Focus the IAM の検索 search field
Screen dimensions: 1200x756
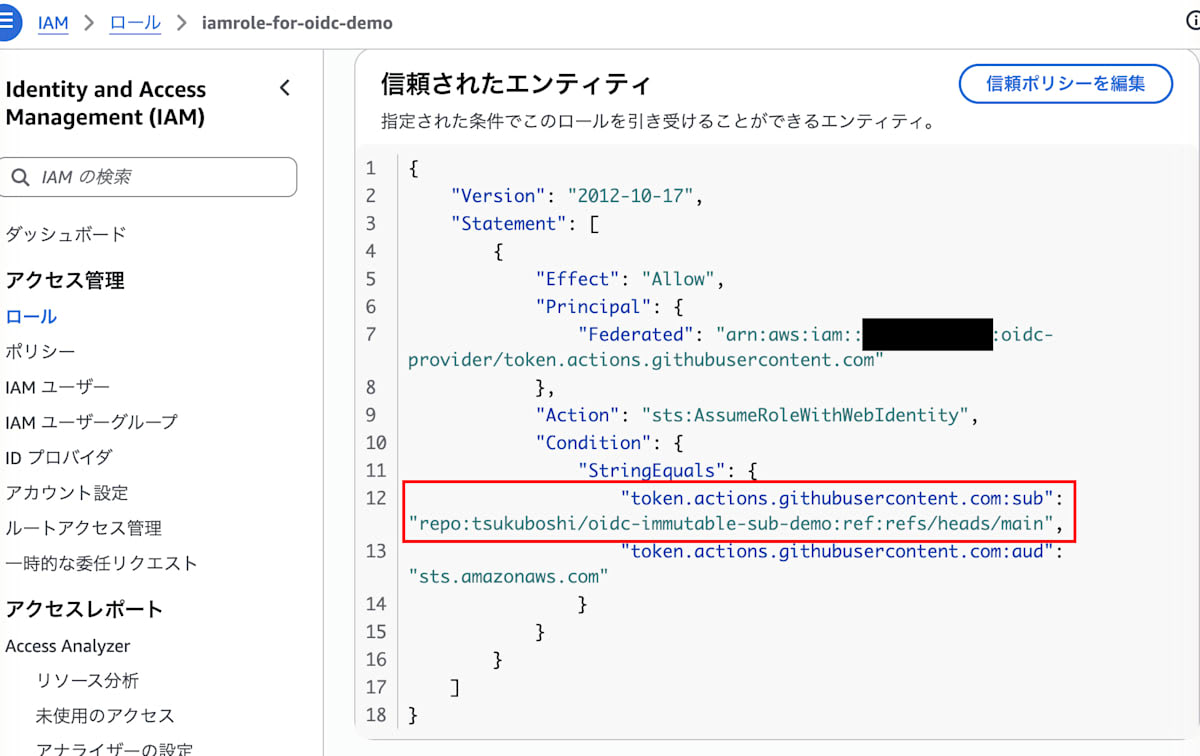150,177
